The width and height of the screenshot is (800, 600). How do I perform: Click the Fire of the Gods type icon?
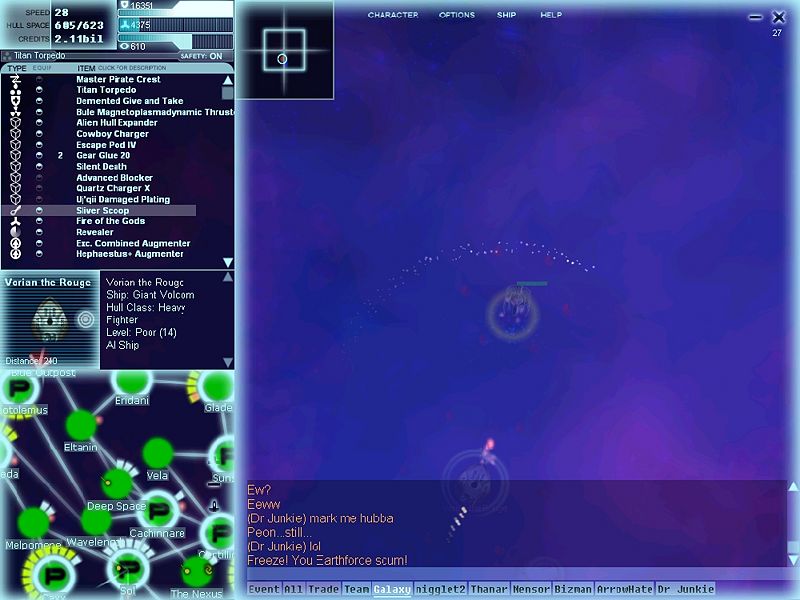tap(15, 222)
